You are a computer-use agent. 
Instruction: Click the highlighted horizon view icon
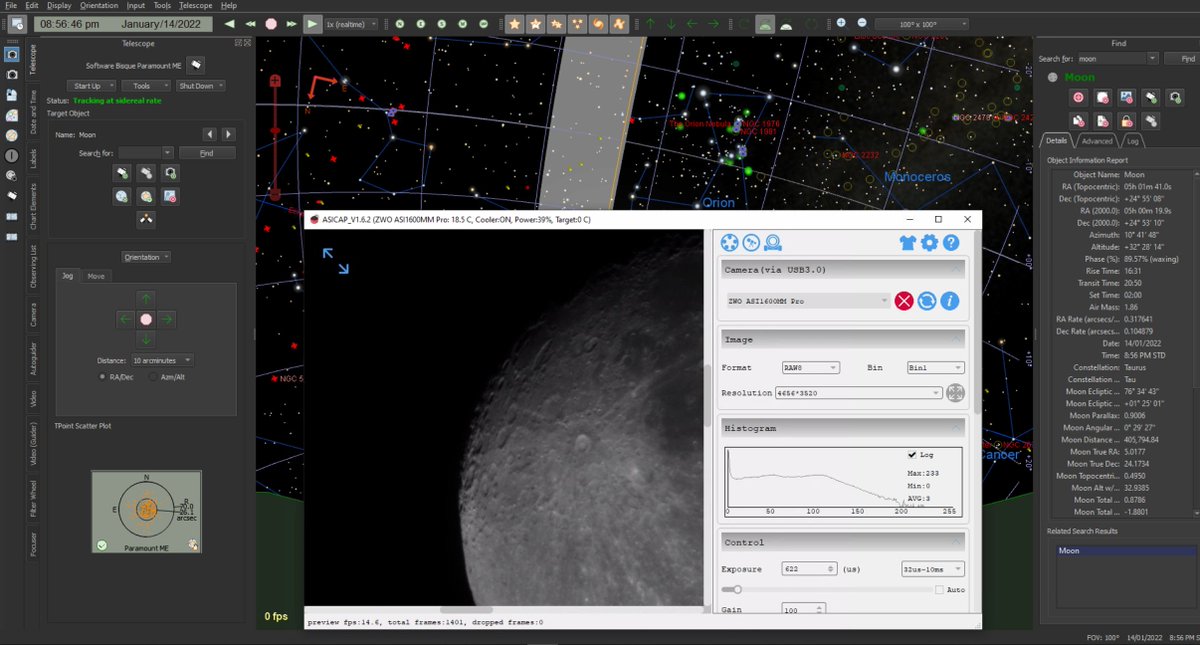(764, 23)
